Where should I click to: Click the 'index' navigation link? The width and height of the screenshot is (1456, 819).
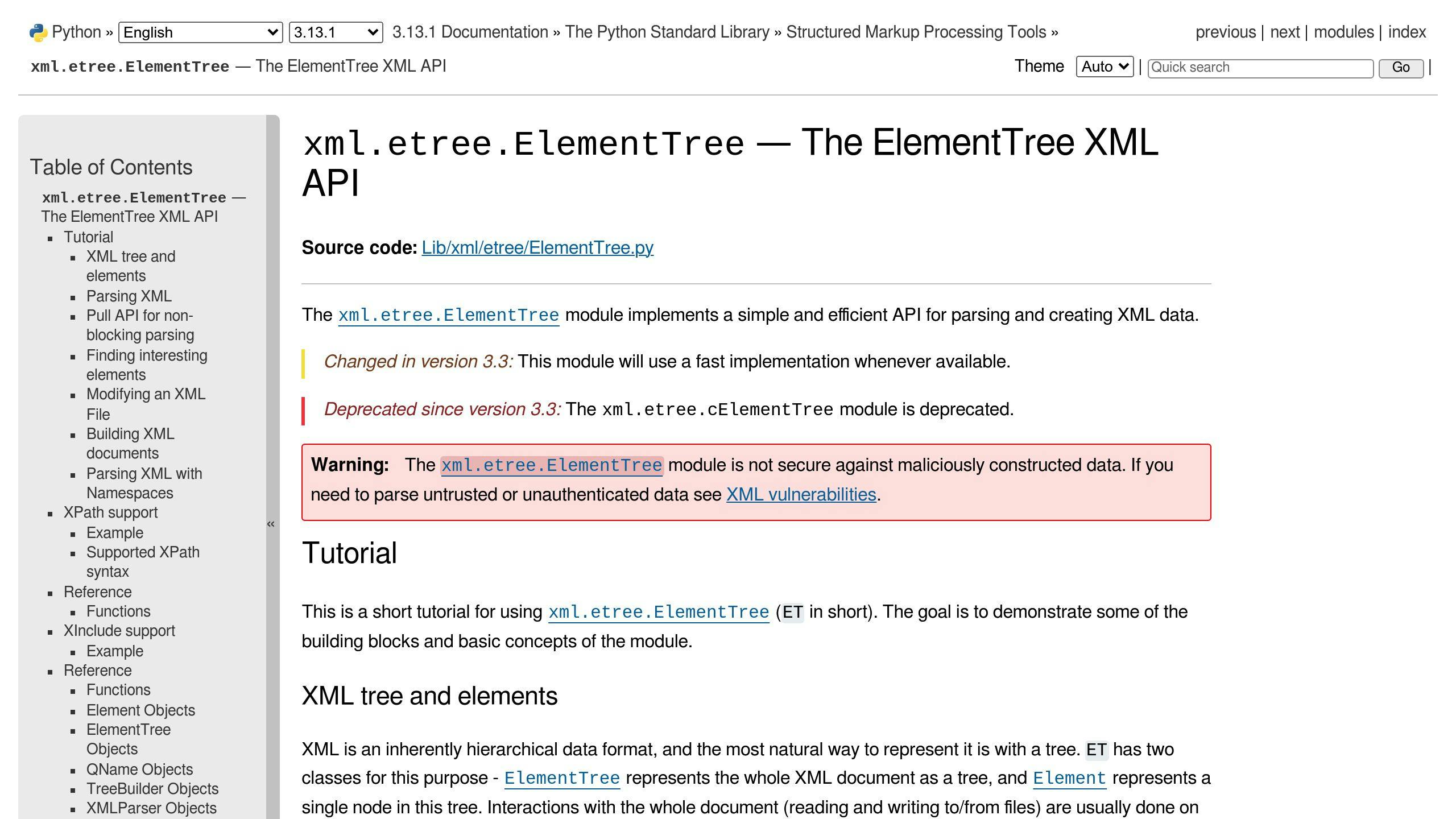(1408, 31)
